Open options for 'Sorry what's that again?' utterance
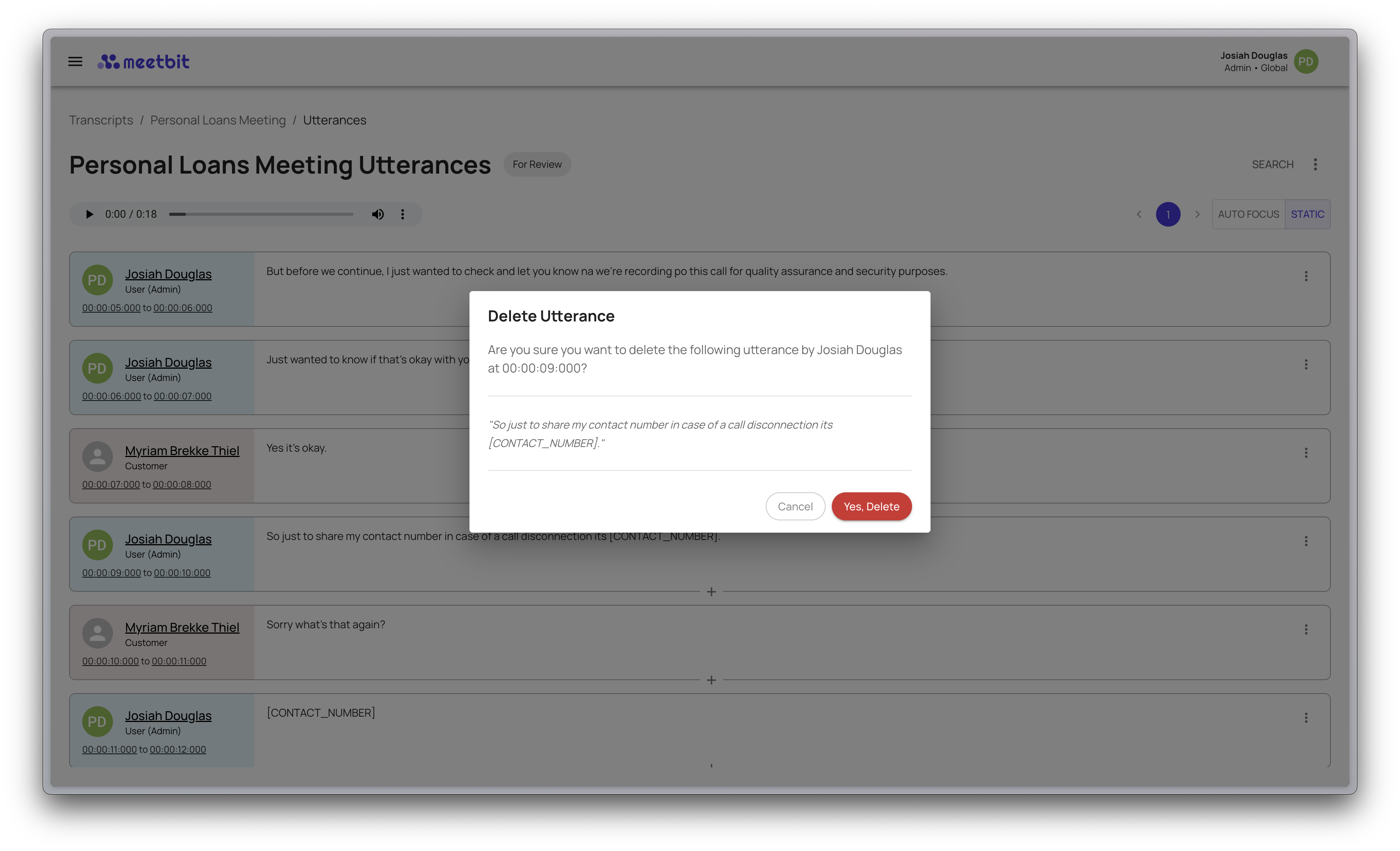Image resolution: width=1400 pixels, height=851 pixels. [x=1306, y=629]
